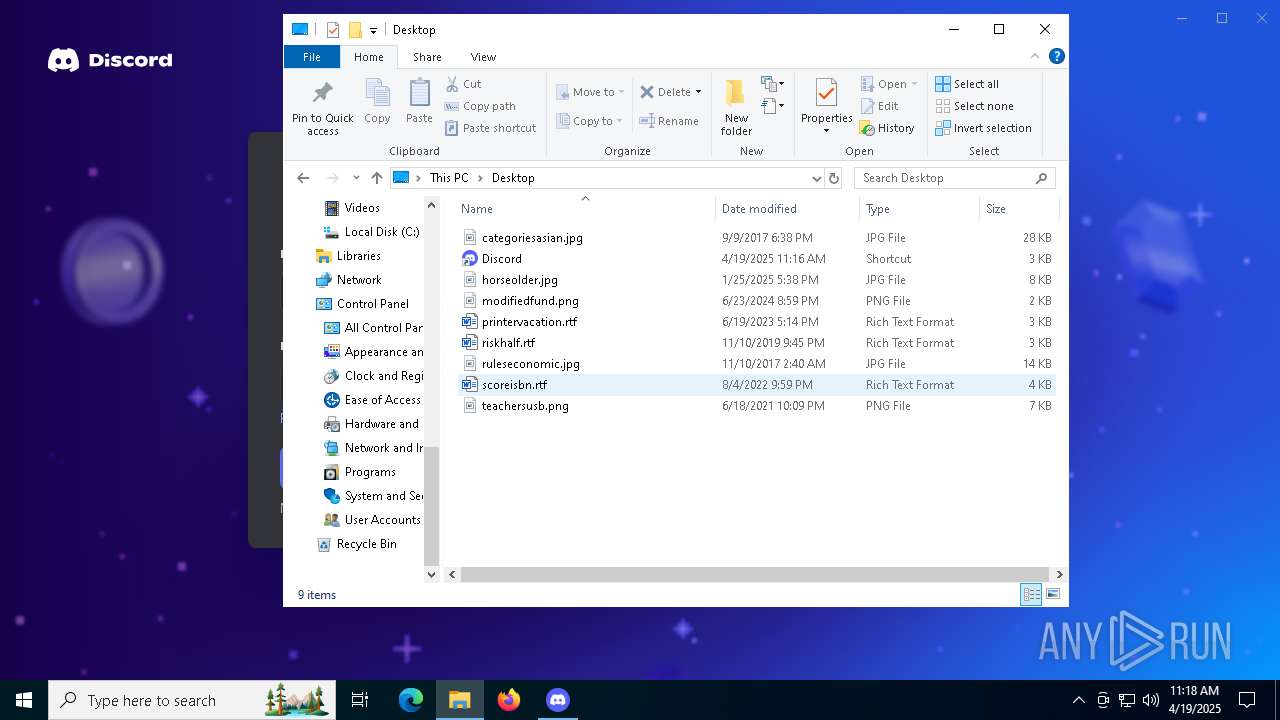Expand address bar previous locations dropdown
This screenshot has width=1280, height=720.
click(817, 178)
